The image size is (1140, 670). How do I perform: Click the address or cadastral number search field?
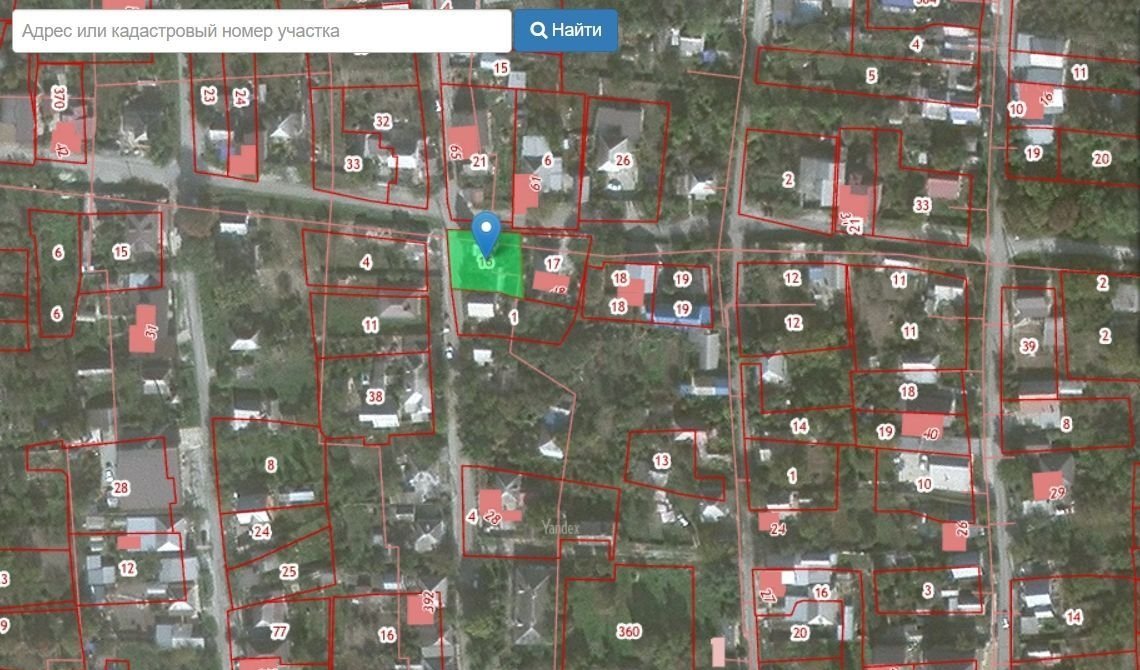(262, 31)
